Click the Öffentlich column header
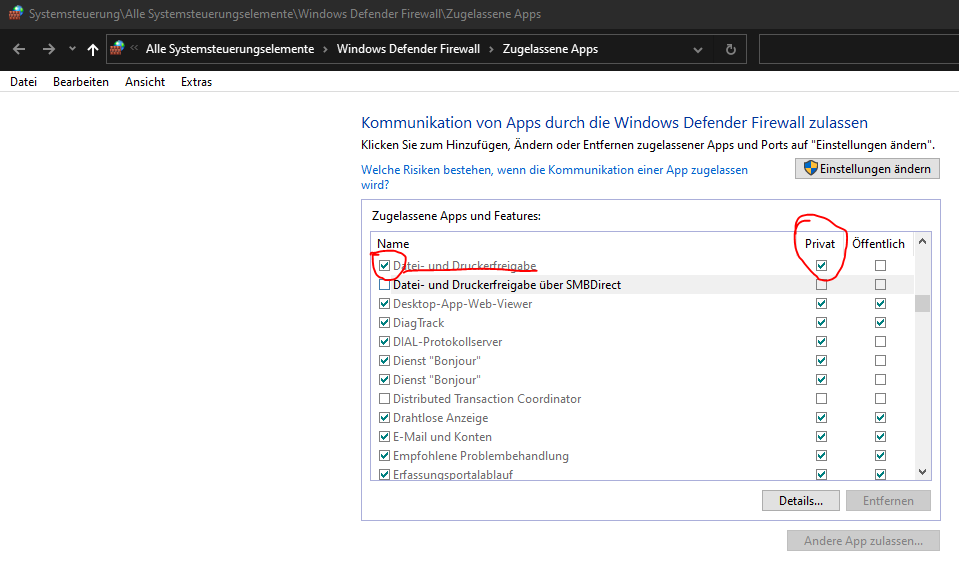The image size is (959, 567). 878,244
